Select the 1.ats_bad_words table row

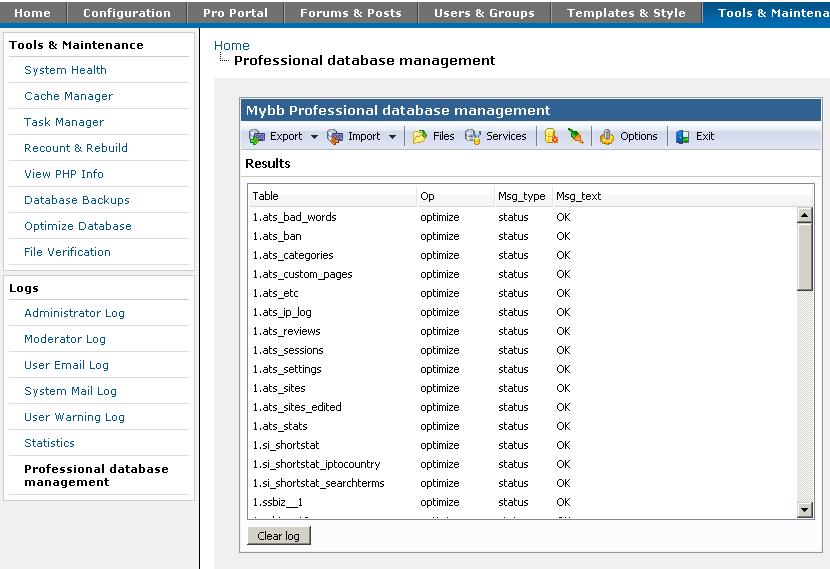click(294, 217)
